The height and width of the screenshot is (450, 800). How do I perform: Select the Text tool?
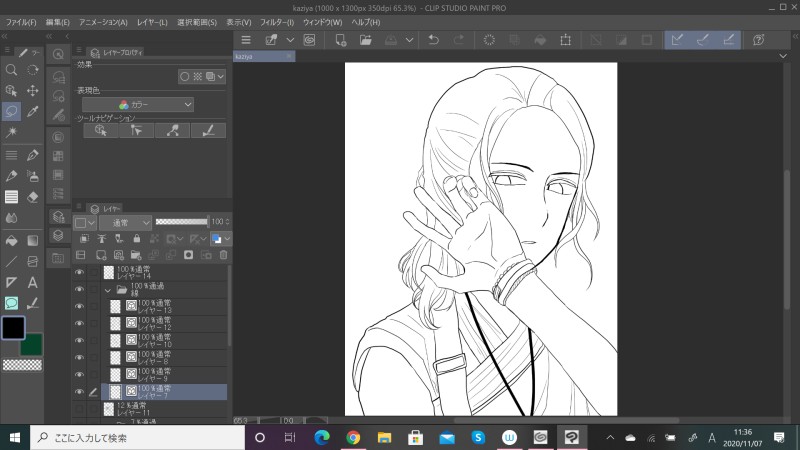pyautogui.click(x=33, y=283)
